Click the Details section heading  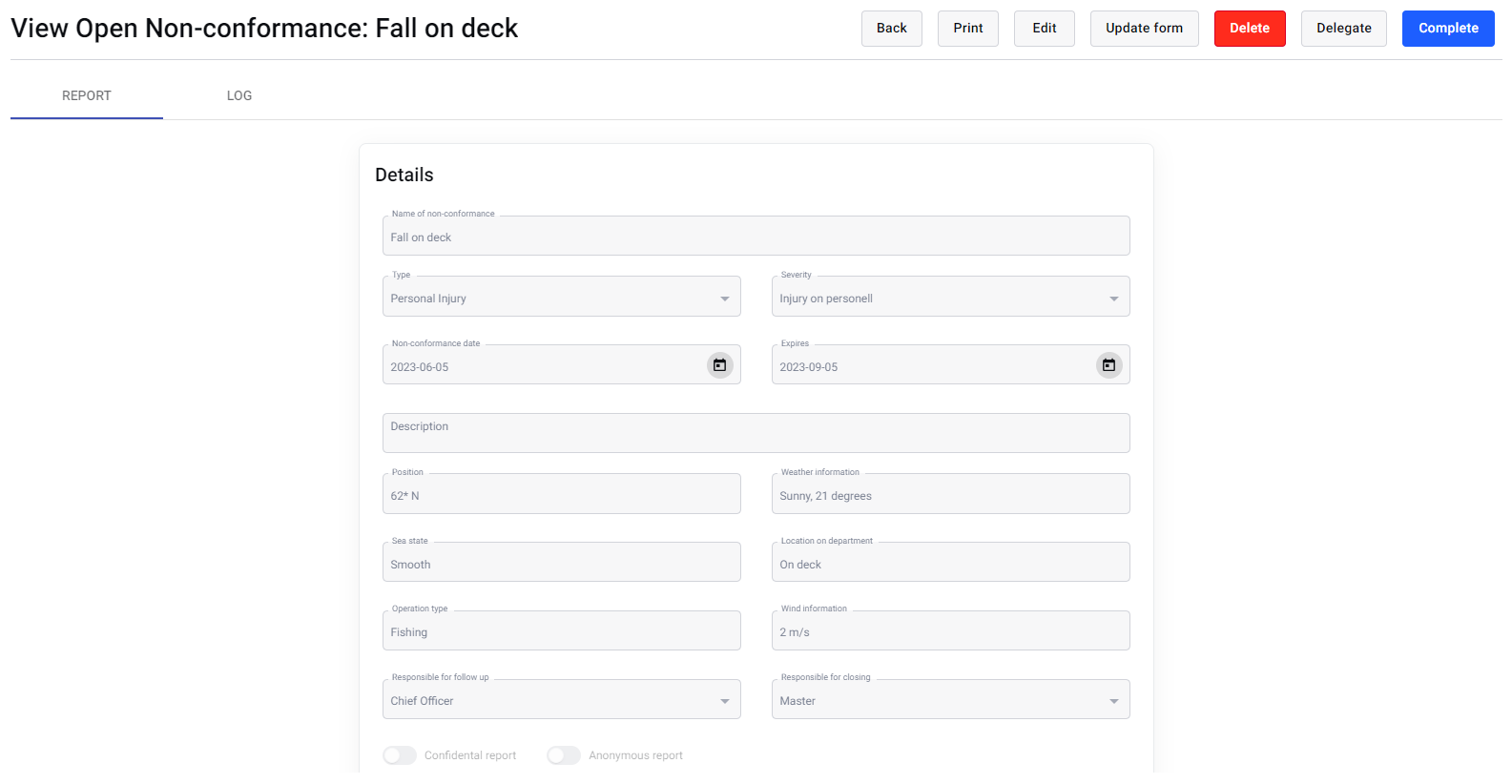coord(404,175)
